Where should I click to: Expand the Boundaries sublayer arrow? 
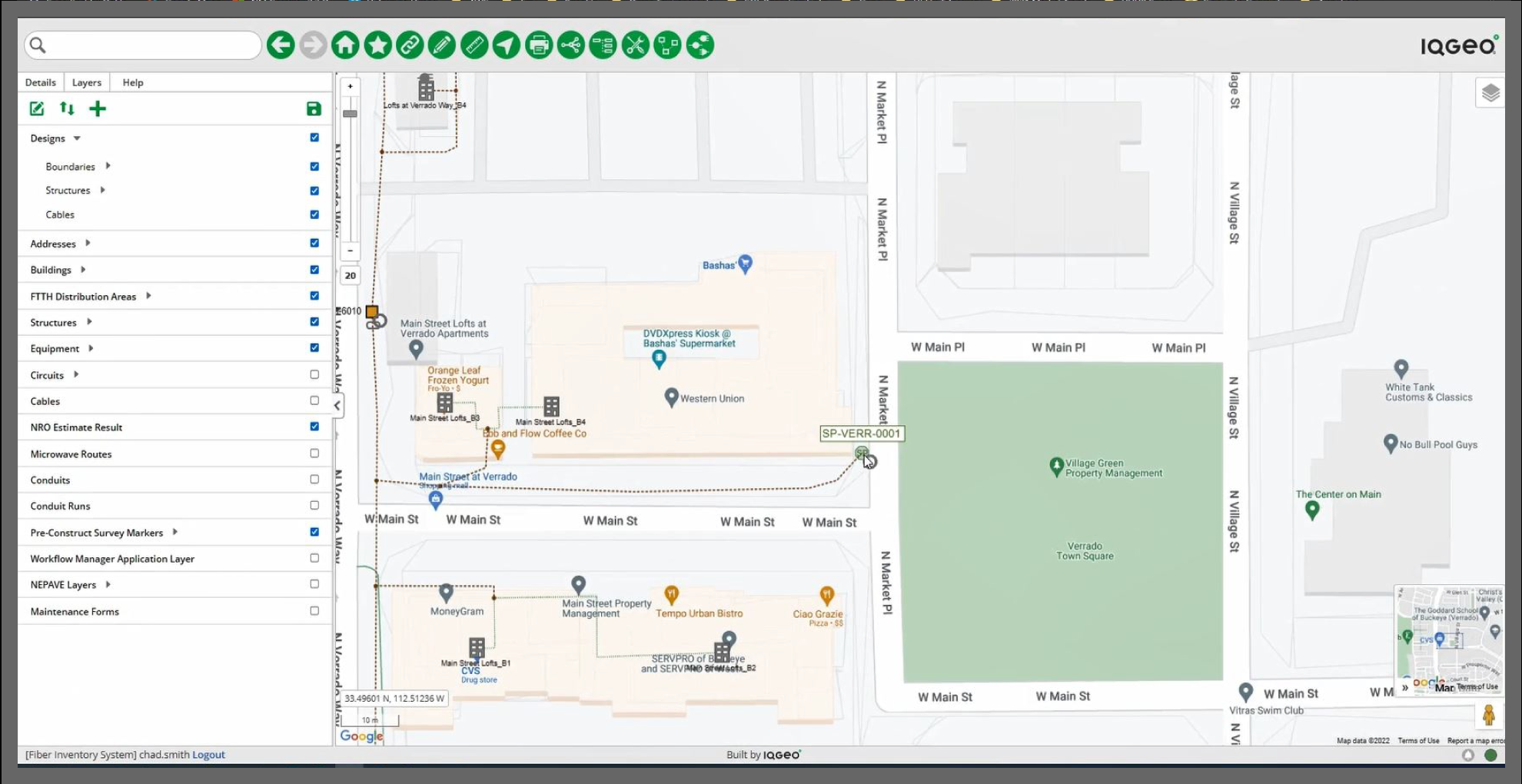click(x=108, y=166)
